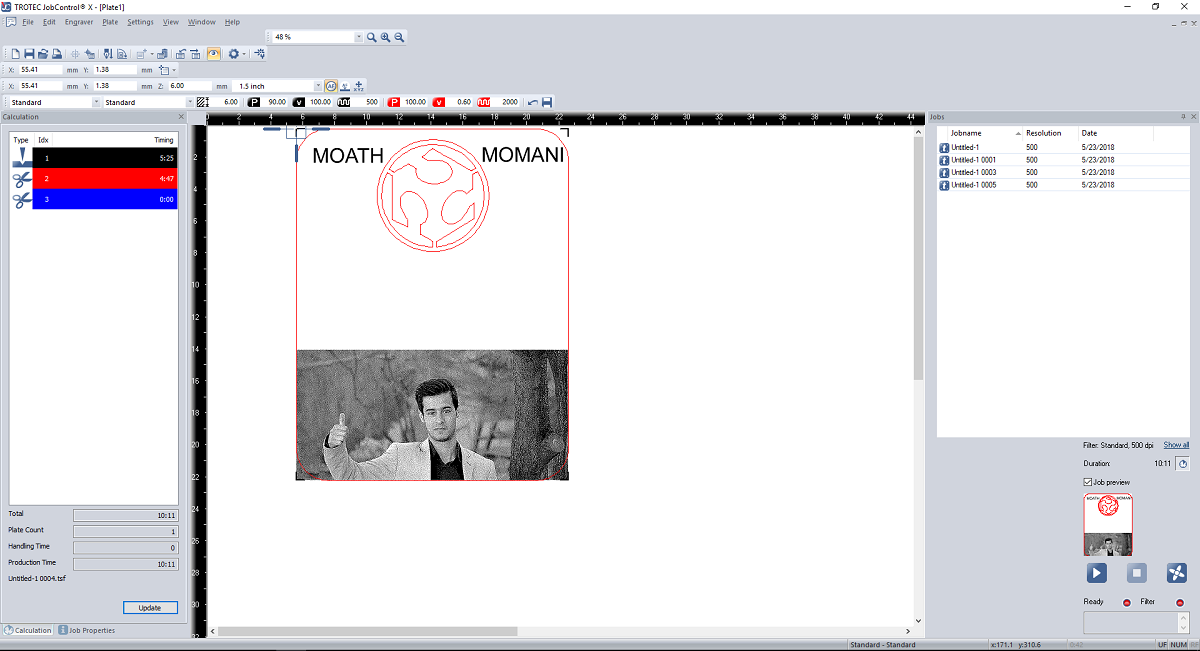
Task: Turn on the exhaust fan icon
Action: (x=1177, y=573)
